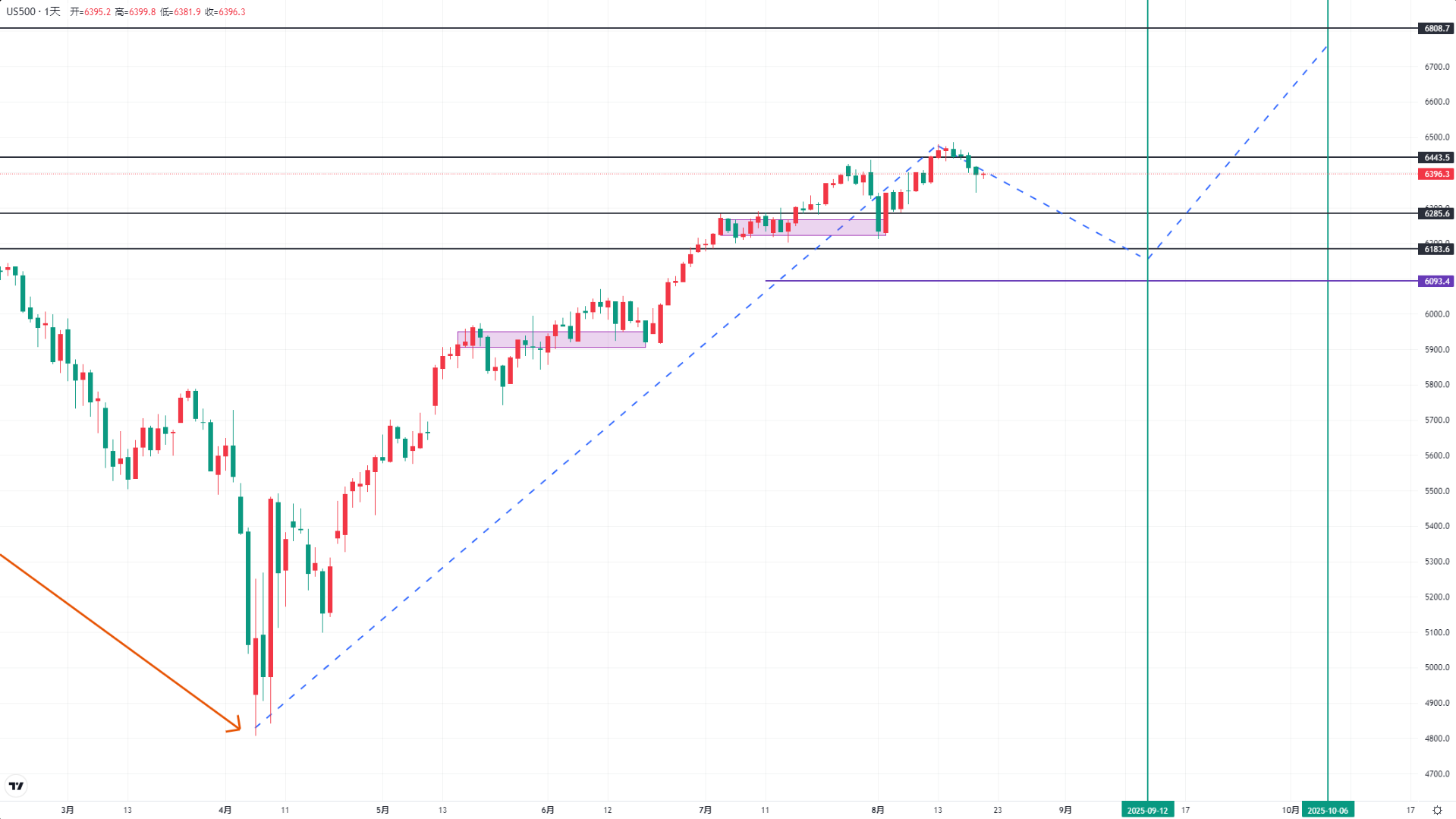
Task: Click the 开=6395.2 open value
Action: click(90, 12)
